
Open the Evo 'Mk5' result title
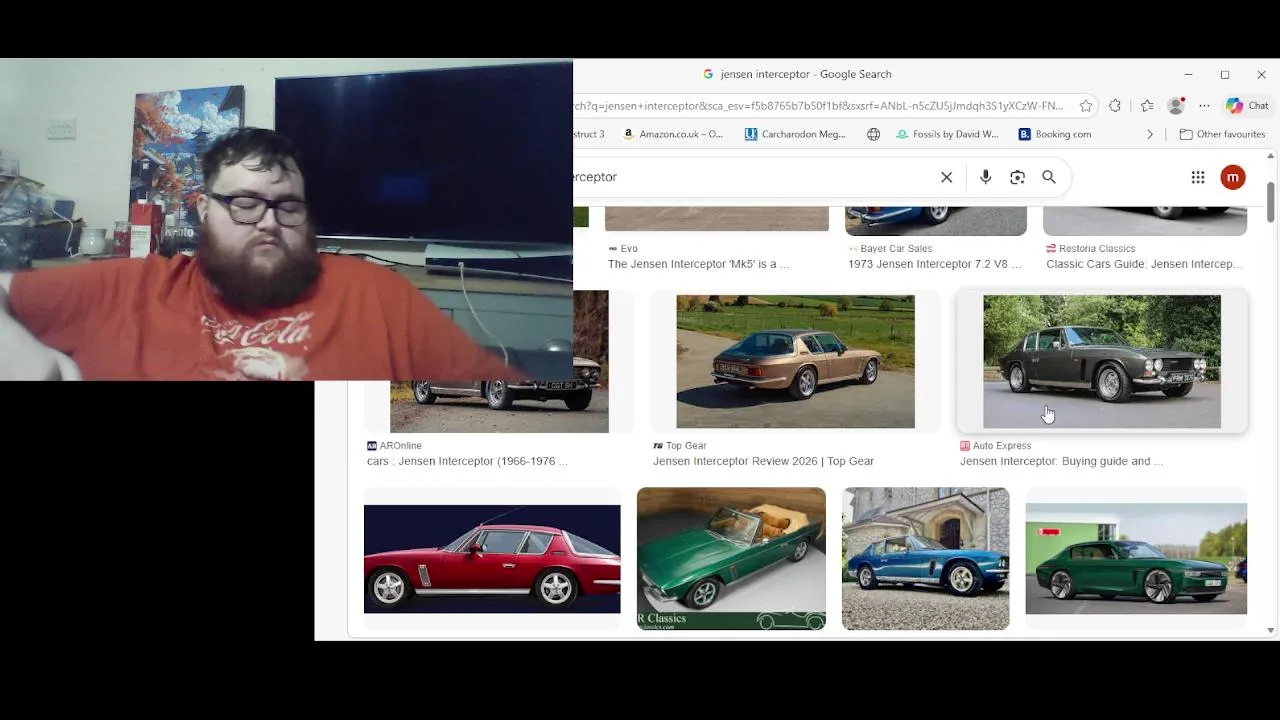click(x=698, y=264)
